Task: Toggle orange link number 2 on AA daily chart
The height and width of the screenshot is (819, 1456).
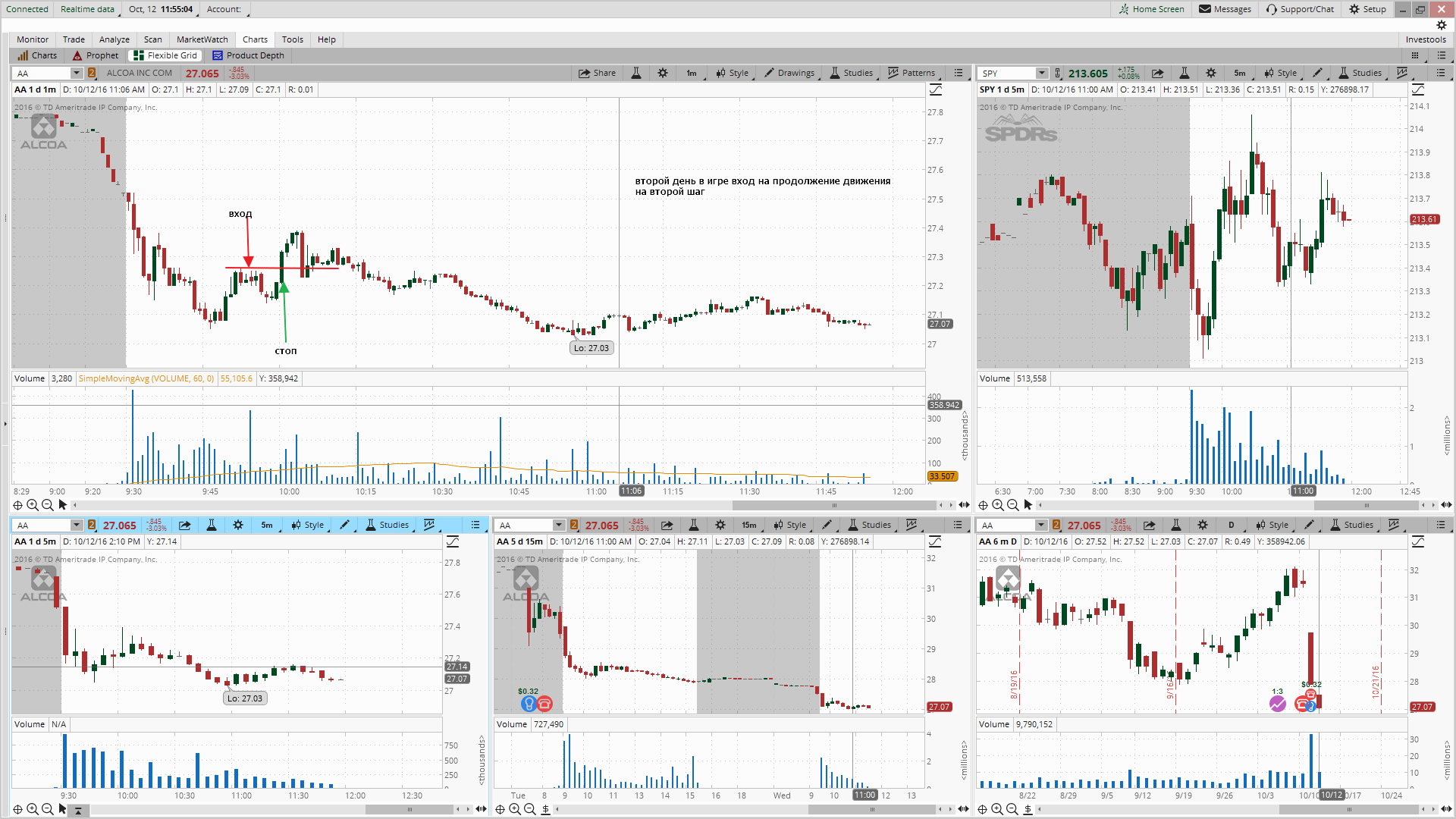Action: tap(1056, 525)
